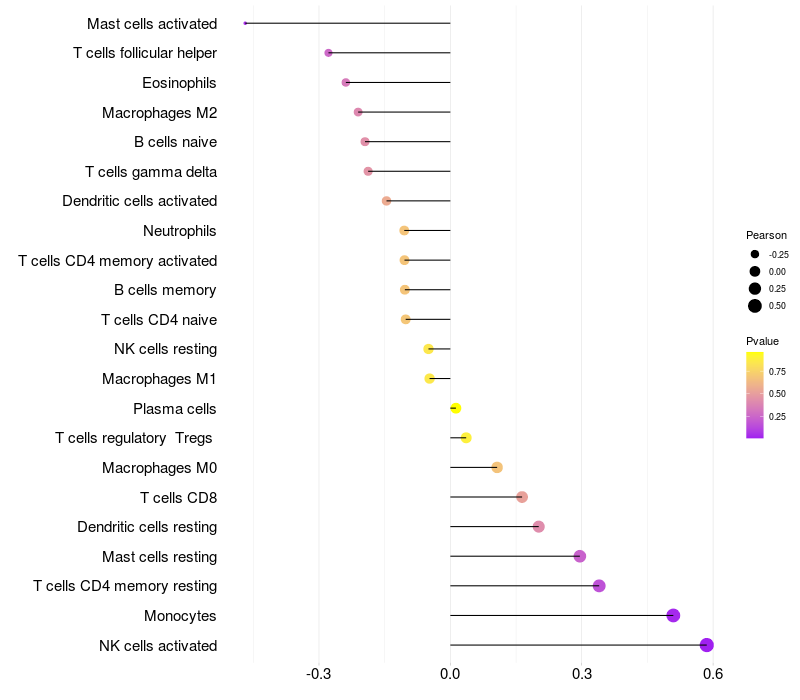Viewport: 800px width, 700px height.
Task: Click the -0.25 Pearson size legend circle
Action: pos(755,254)
